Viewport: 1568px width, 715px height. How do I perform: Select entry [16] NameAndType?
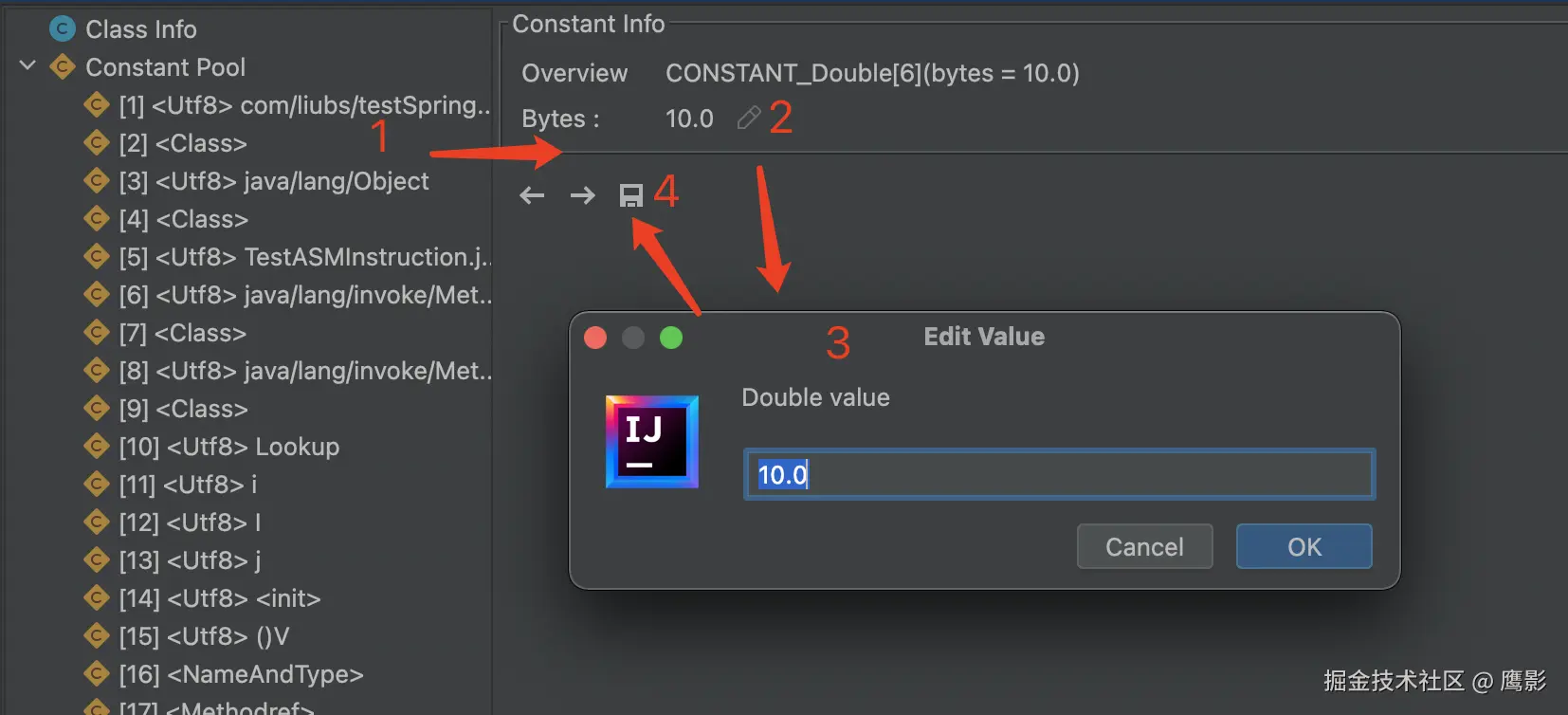click(x=241, y=674)
